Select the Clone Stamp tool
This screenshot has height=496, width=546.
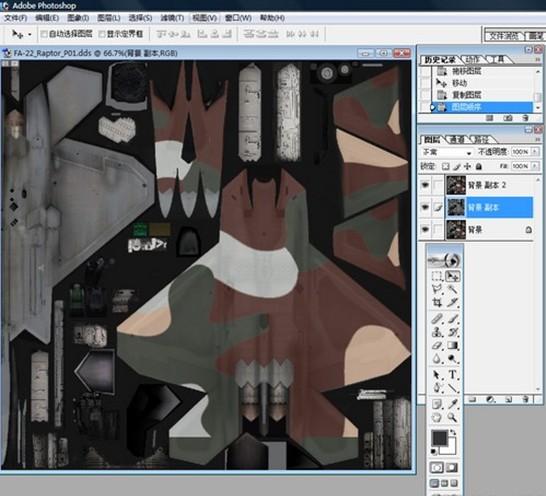coord(437,332)
